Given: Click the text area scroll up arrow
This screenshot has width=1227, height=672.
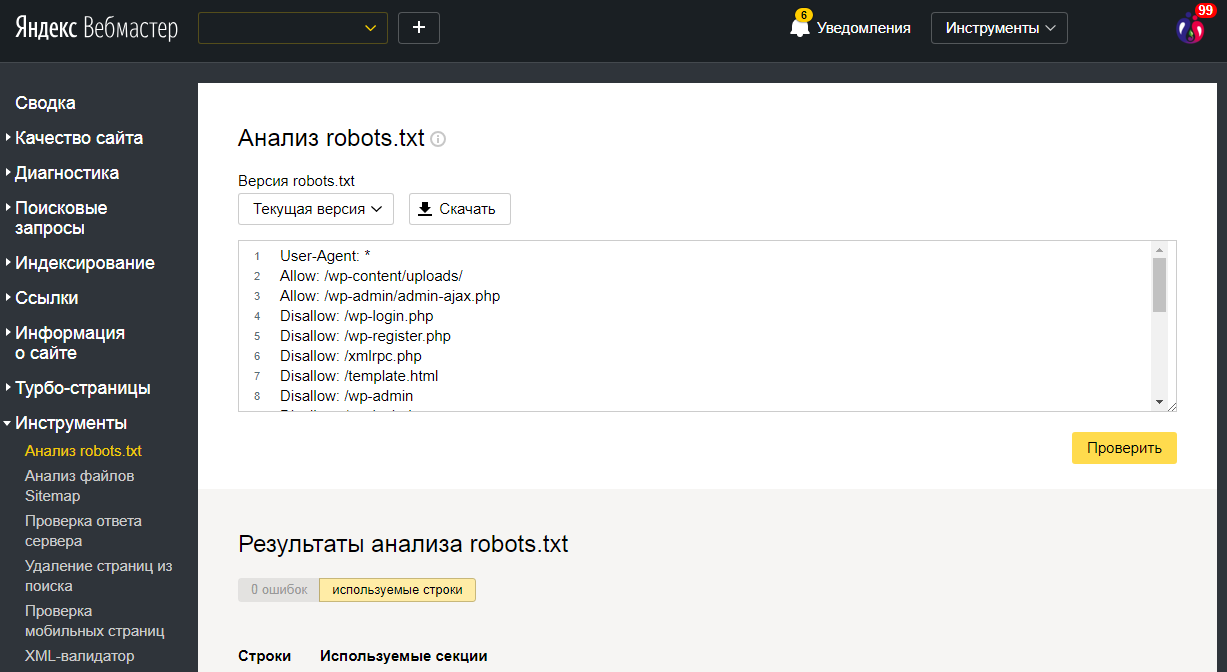Looking at the screenshot, I should coord(1160,249).
